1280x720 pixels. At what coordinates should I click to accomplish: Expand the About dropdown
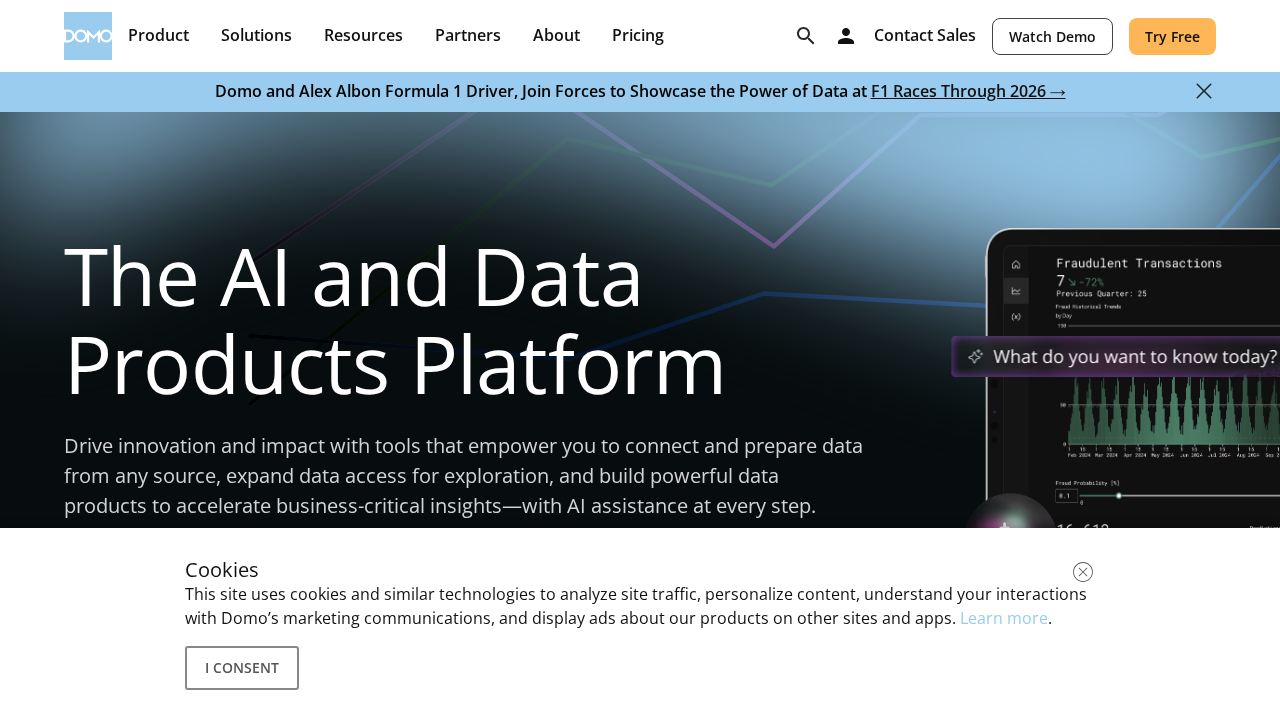click(556, 33)
